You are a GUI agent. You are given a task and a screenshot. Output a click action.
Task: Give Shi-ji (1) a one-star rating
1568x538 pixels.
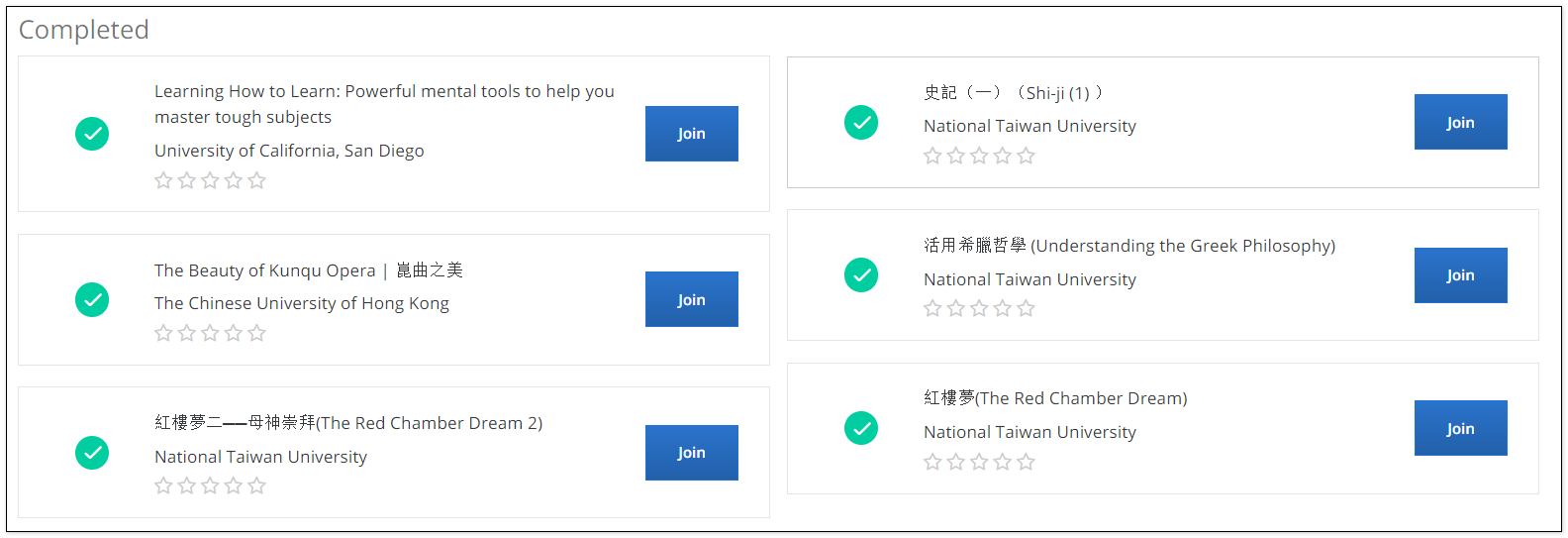932,156
